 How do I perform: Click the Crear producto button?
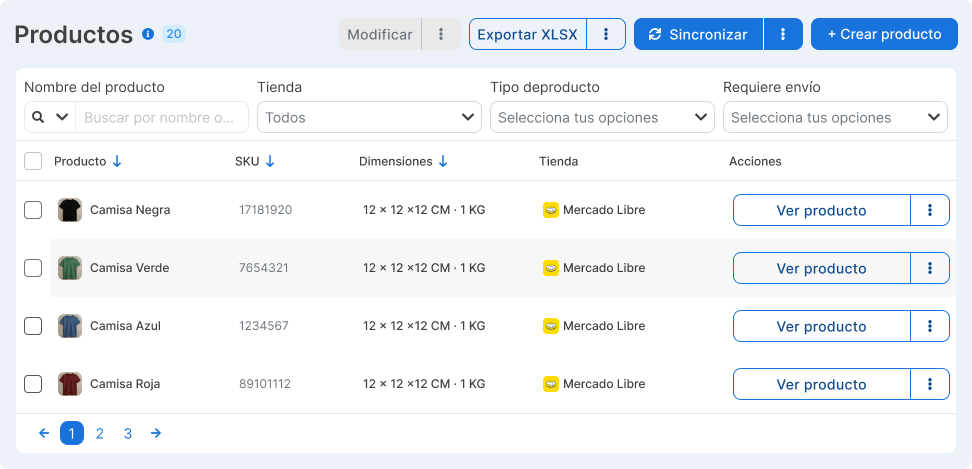[x=884, y=34]
